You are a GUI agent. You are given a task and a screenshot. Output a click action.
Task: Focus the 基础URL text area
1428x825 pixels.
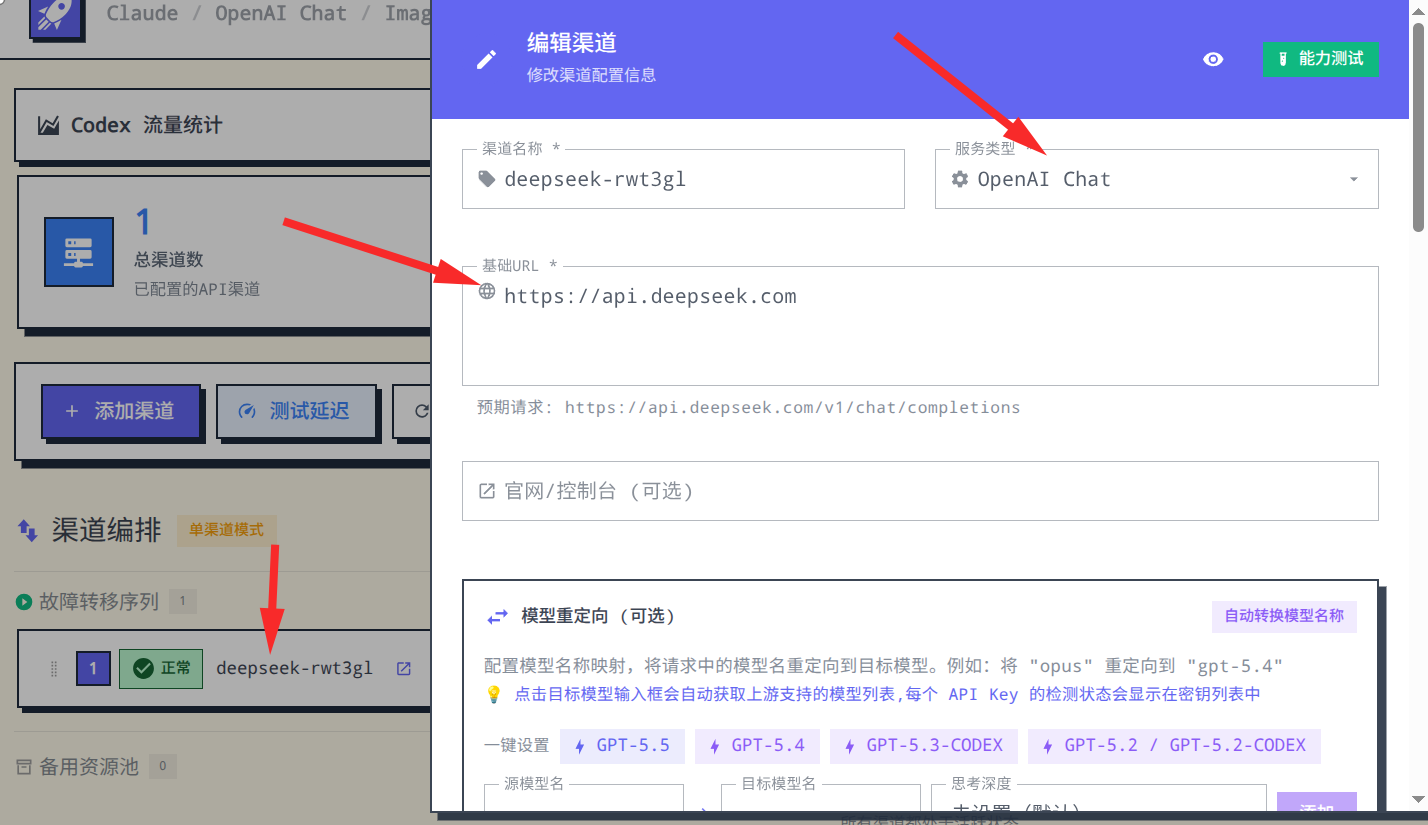(920, 326)
